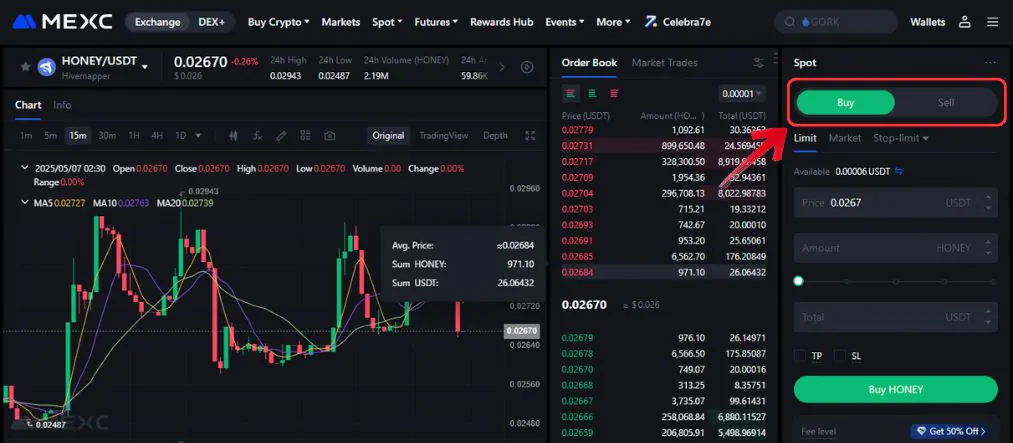
Task: Switch chart to Original view
Action: [388, 136]
